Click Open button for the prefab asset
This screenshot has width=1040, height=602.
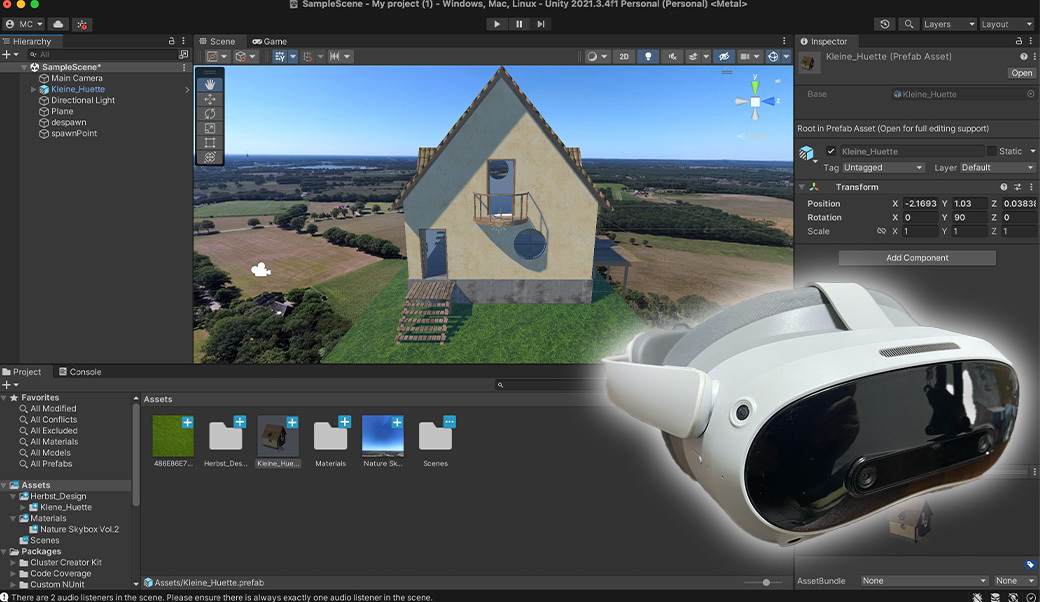click(1021, 73)
